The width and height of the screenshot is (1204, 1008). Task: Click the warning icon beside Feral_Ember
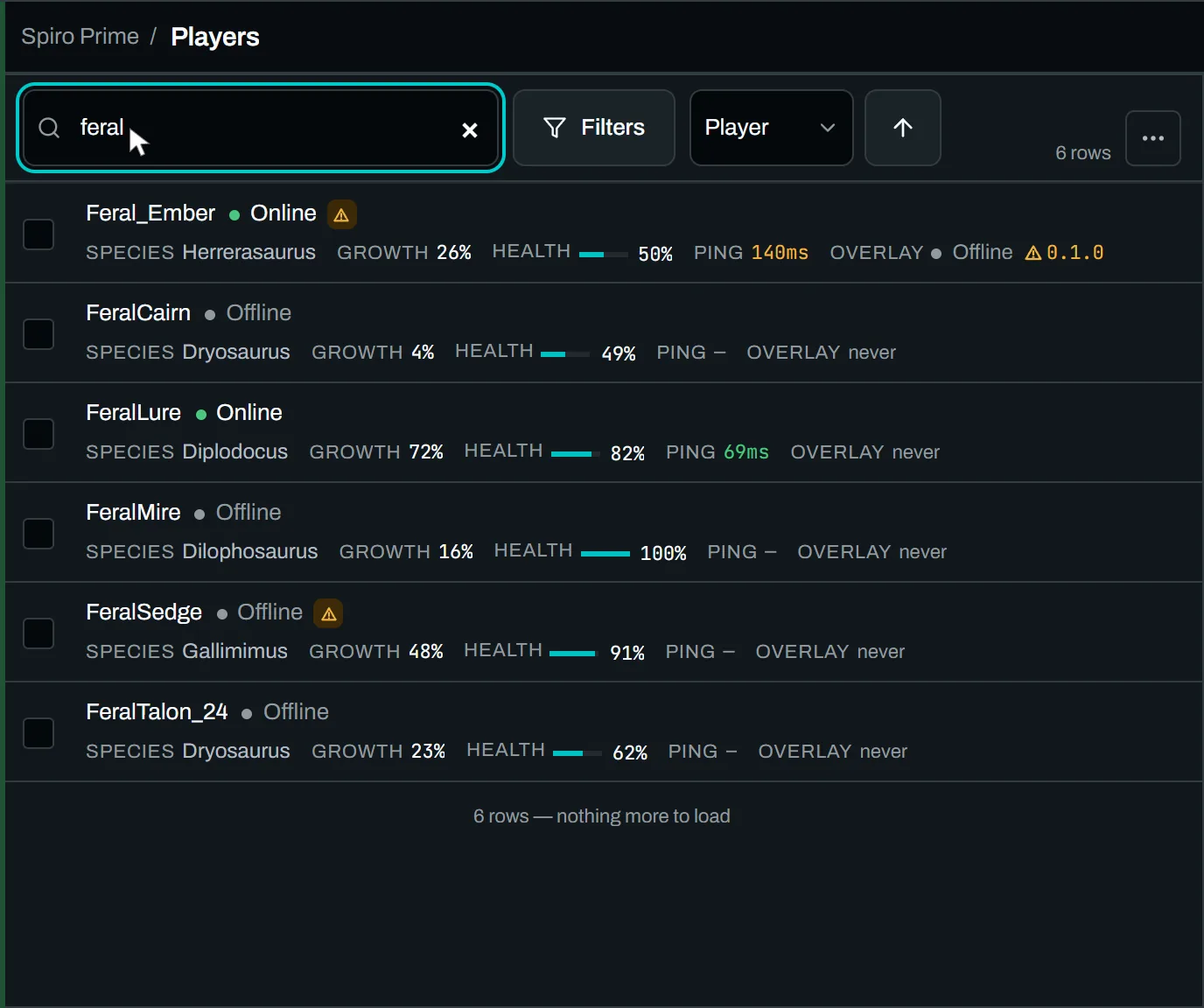341,214
